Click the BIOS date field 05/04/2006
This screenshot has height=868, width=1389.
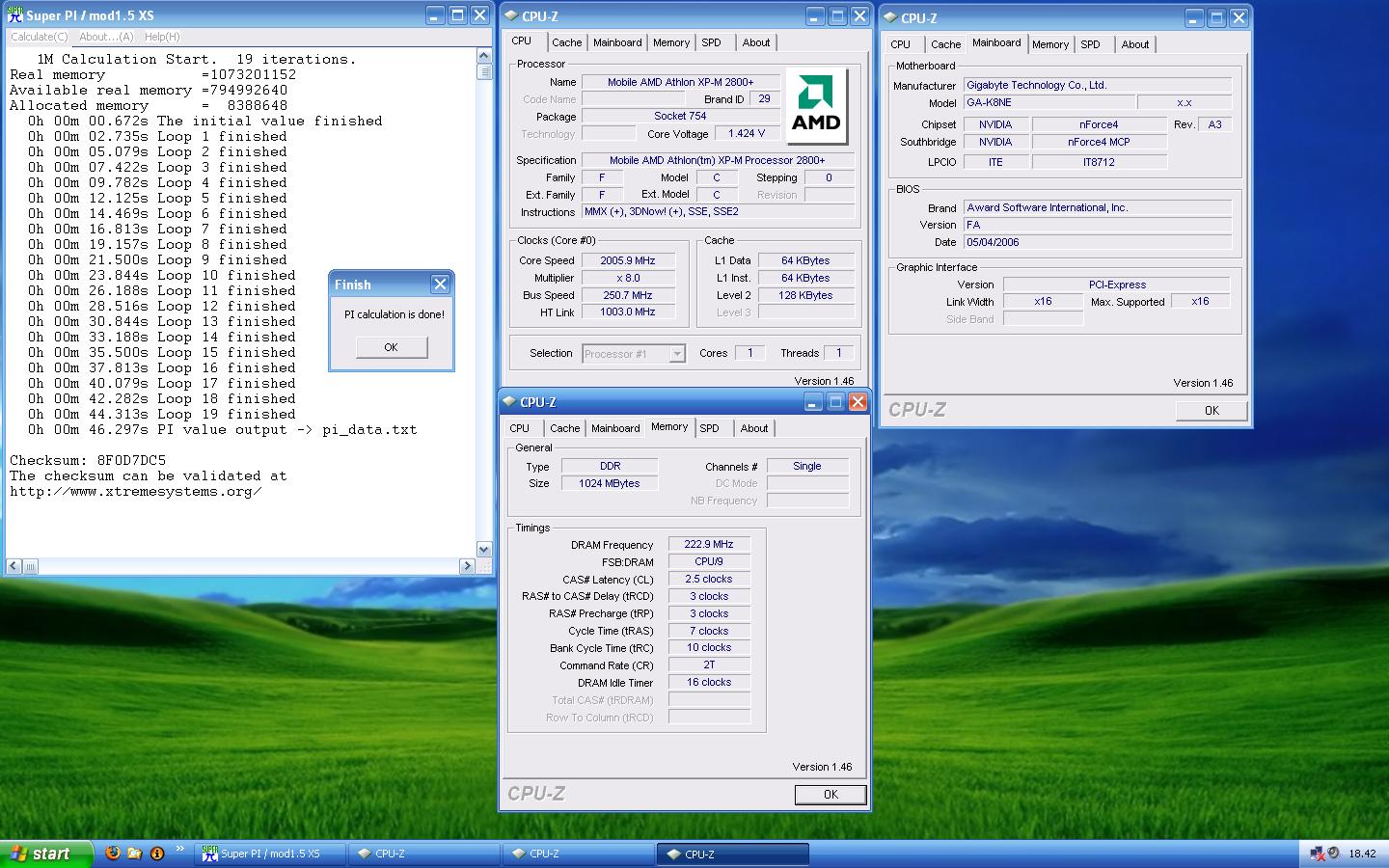[x=1098, y=242]
